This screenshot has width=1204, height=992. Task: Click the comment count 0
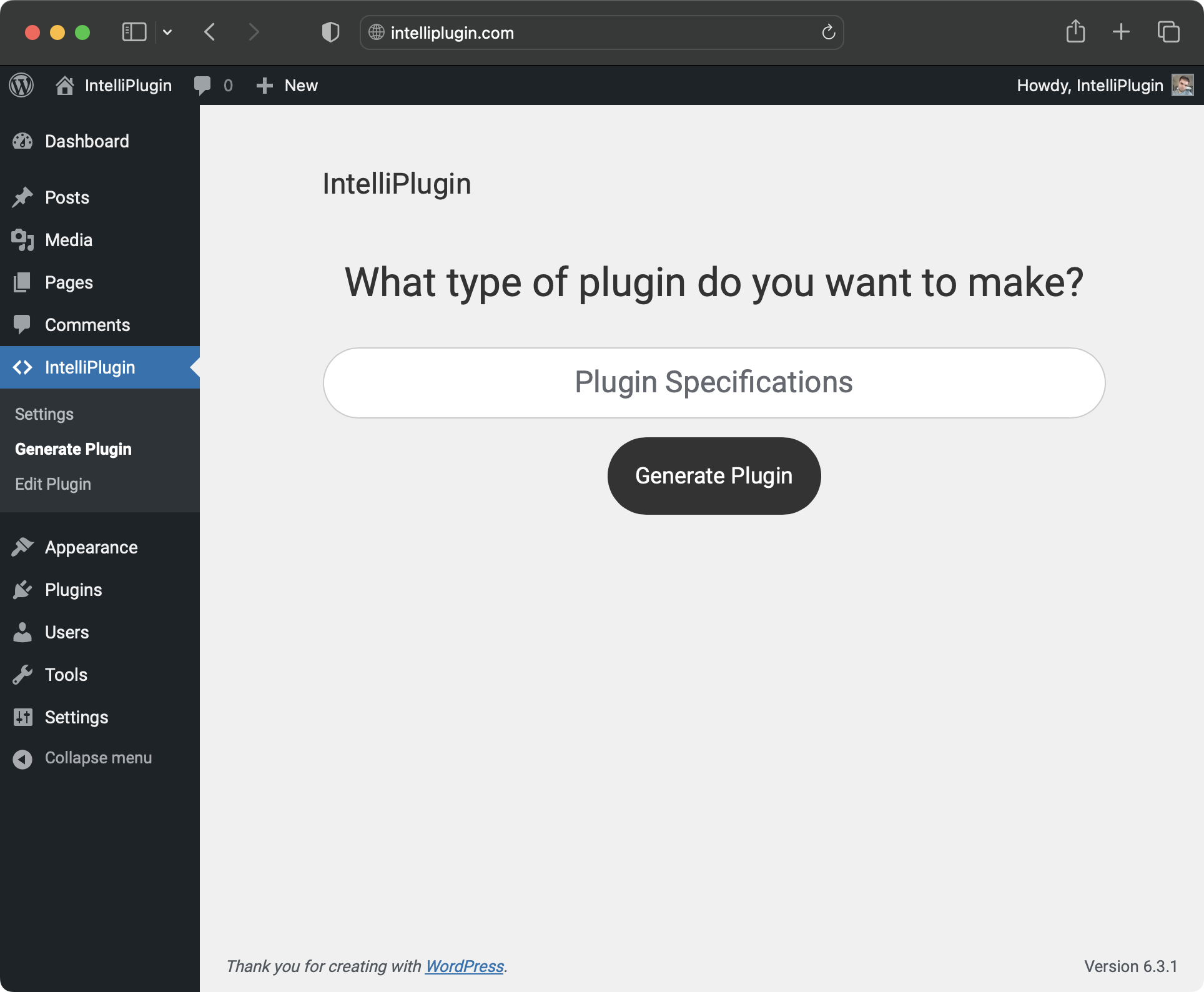(228, 86)
